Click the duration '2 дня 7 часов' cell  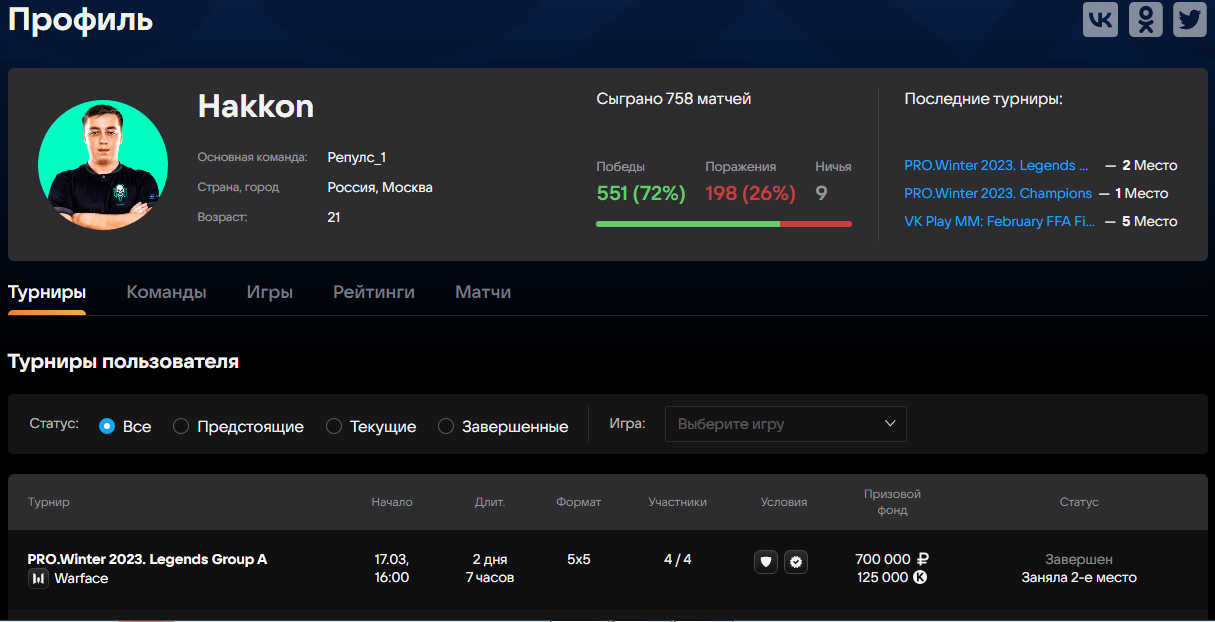[x=490, y=568]
